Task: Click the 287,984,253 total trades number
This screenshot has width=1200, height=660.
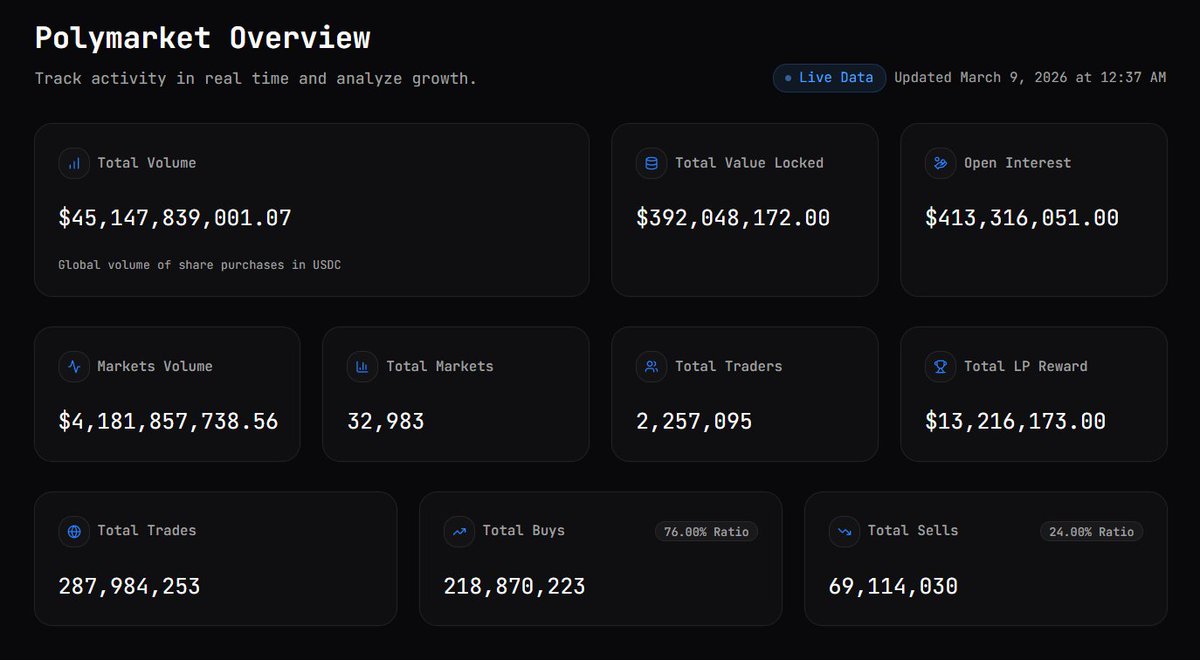Action: coord(130,586)
